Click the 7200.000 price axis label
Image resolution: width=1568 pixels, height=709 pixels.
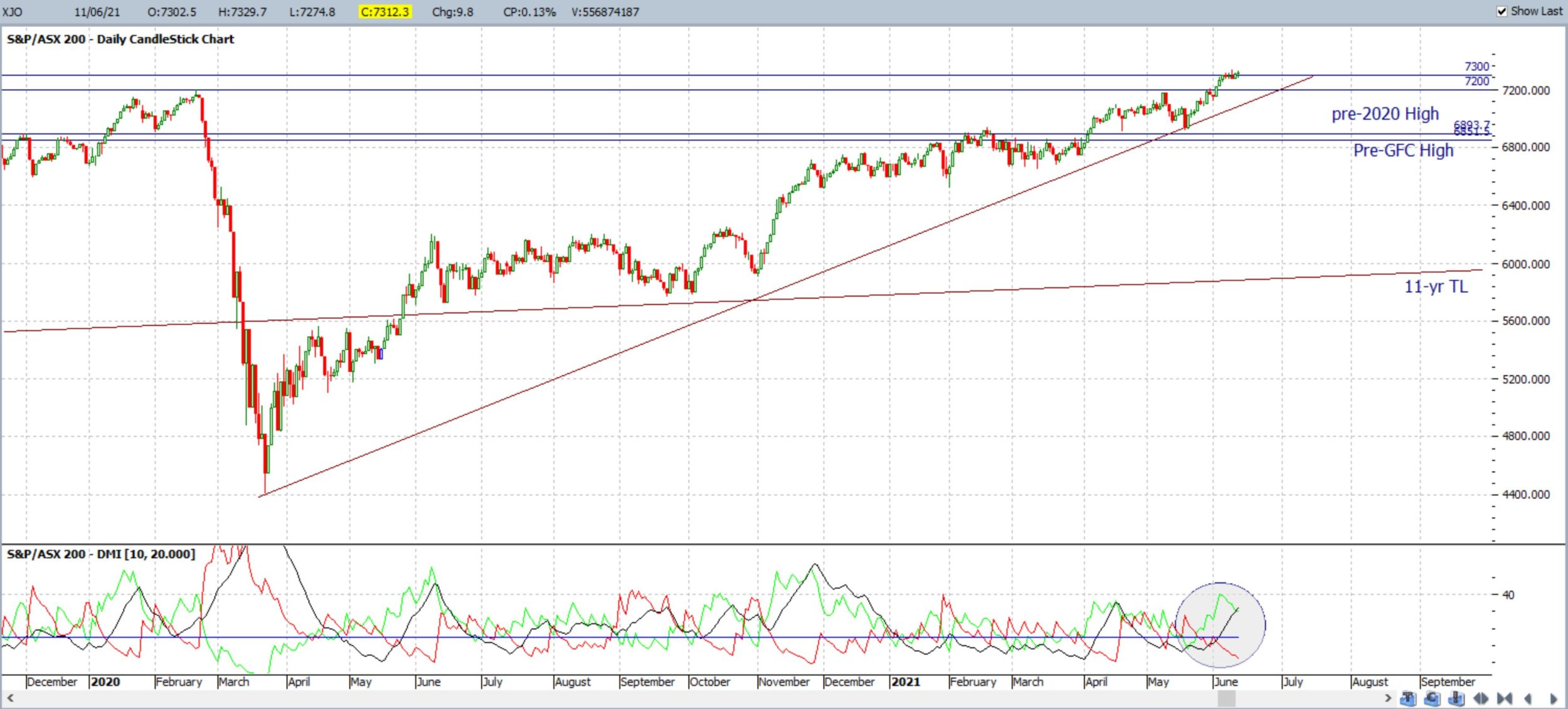tap(1525, 91)
